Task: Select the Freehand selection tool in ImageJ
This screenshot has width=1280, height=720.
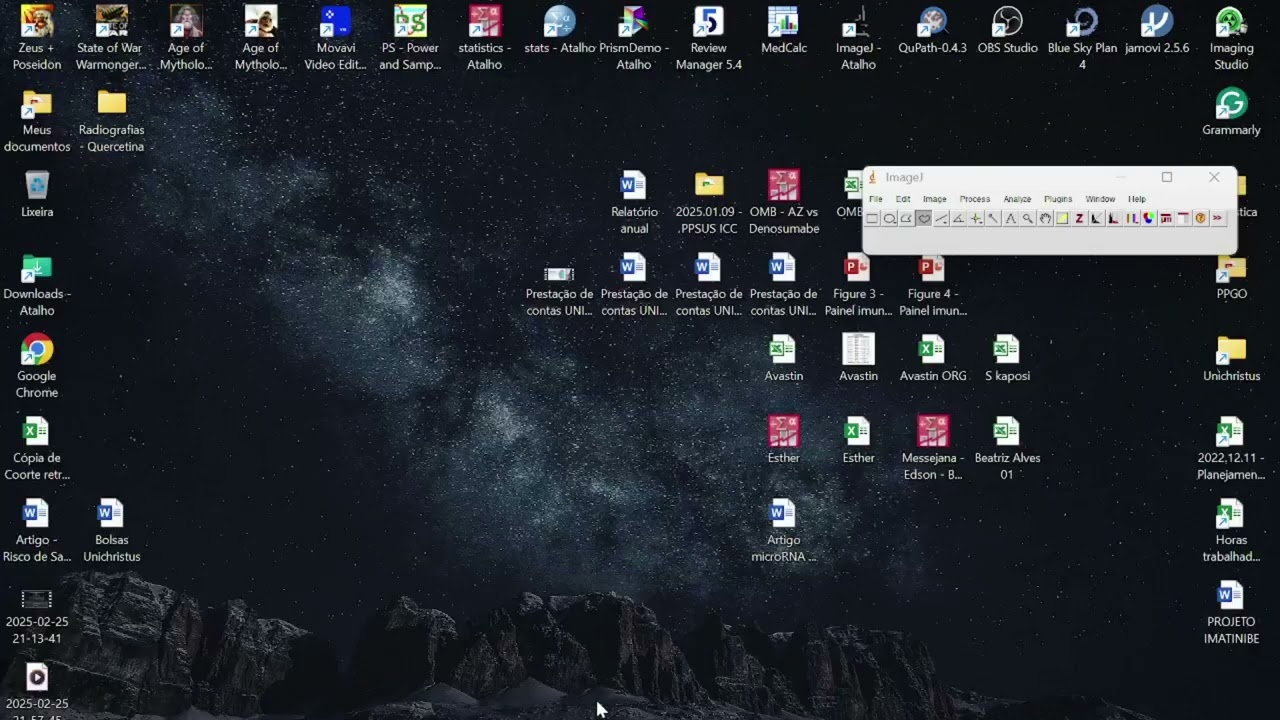Action: click(x=924, y=218)
